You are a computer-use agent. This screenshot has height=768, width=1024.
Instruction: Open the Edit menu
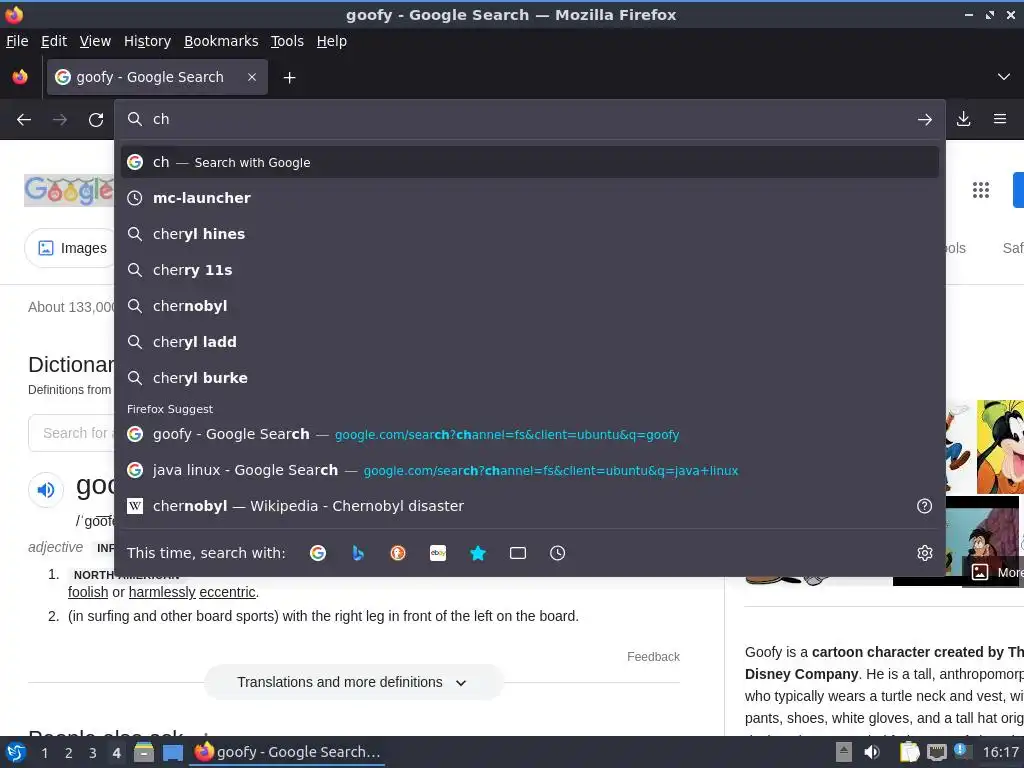pyautogui.click(x=54, y=41)
